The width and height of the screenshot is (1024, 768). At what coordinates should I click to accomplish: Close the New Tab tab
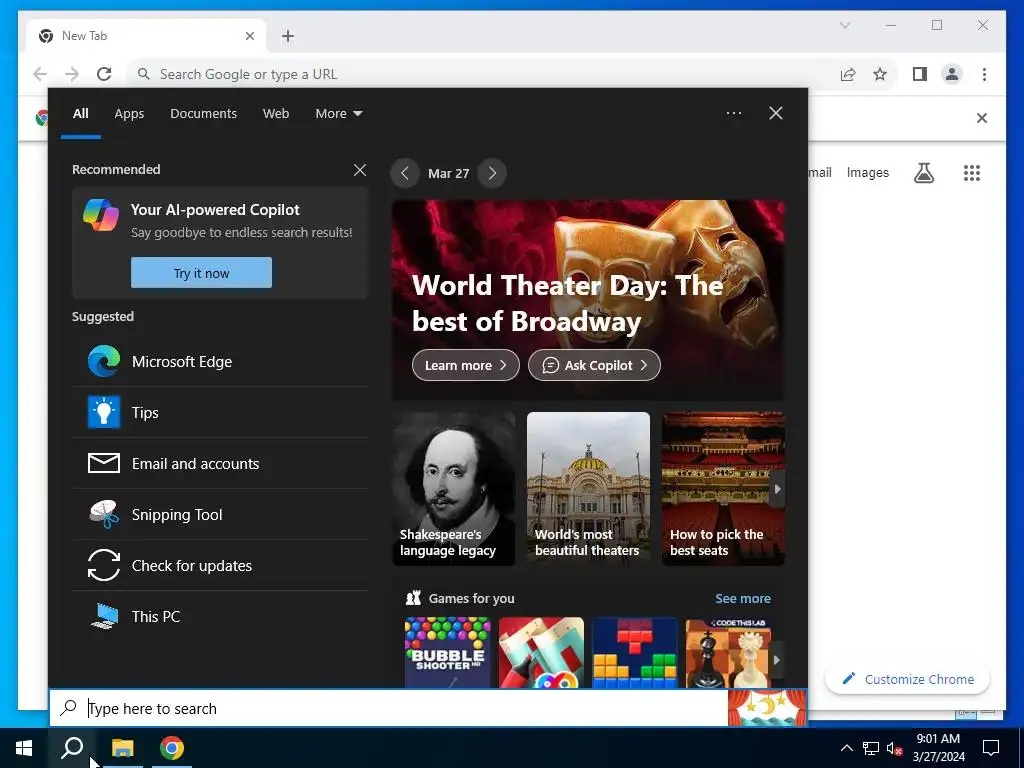click(x=249, y=36)
